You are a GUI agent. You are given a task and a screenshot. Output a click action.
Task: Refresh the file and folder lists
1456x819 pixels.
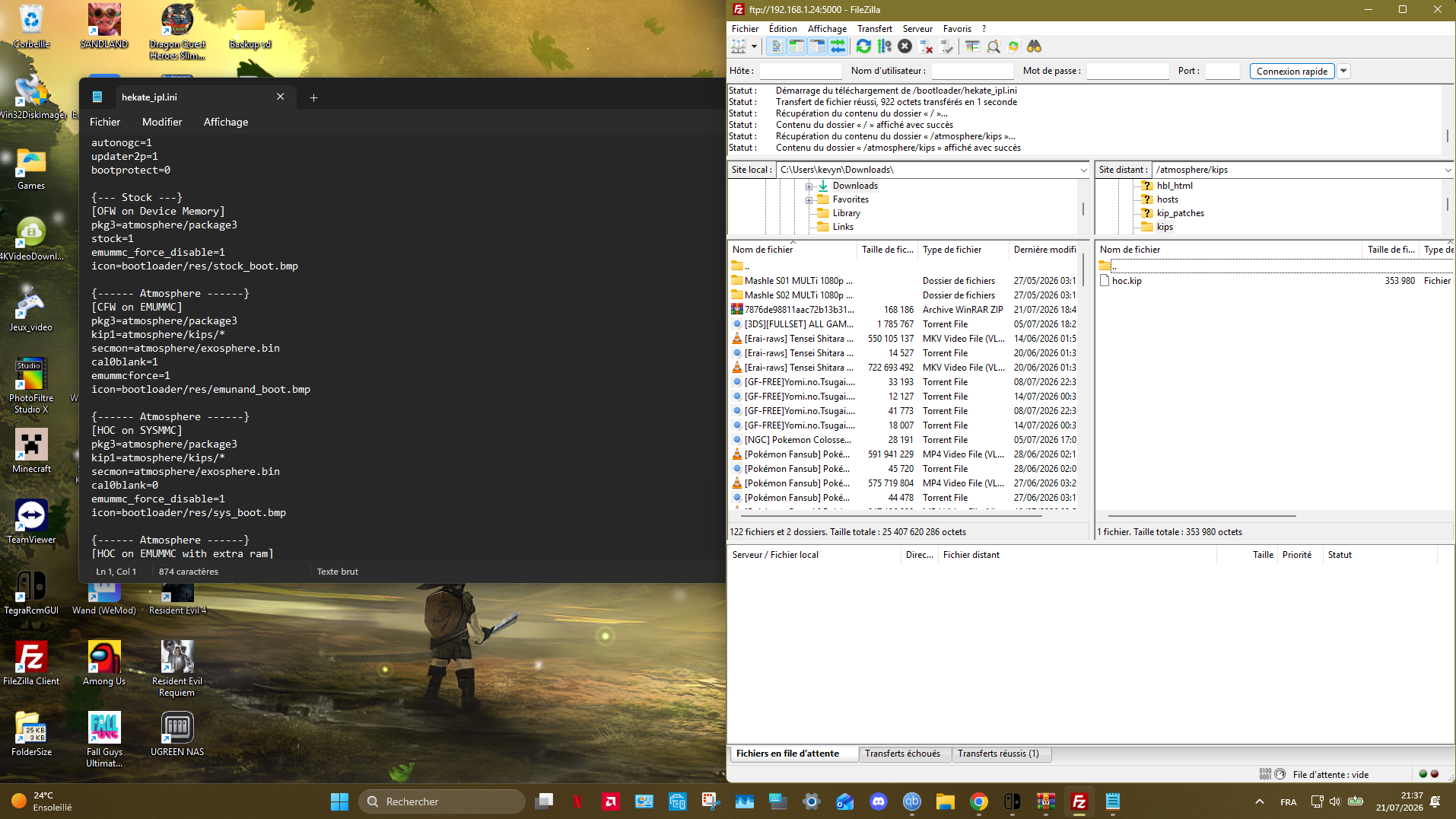[863, 46]
